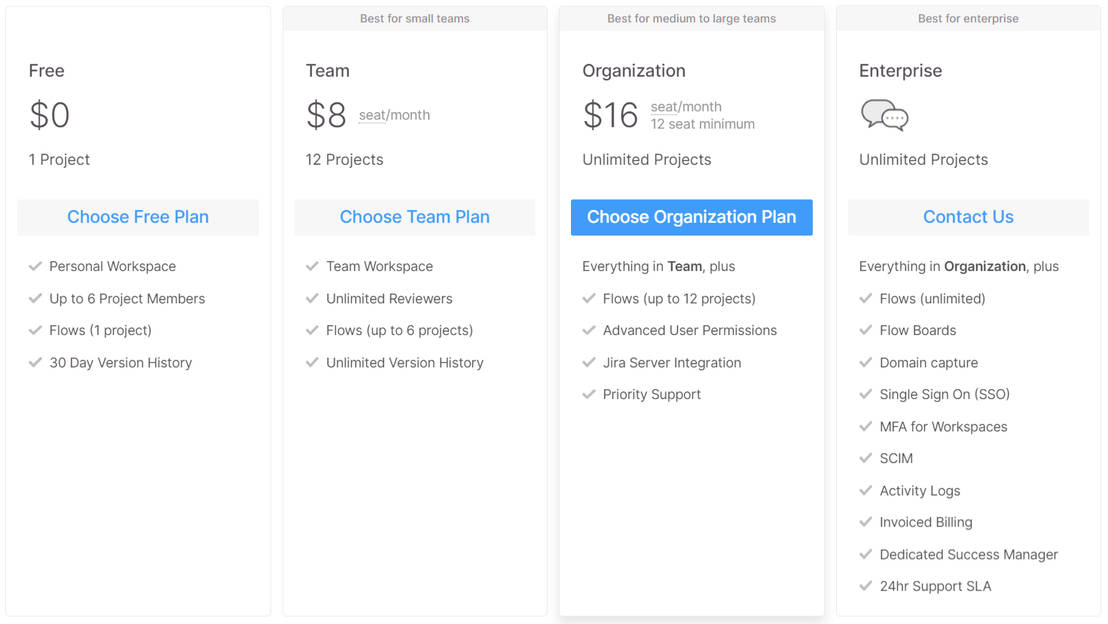
Task: Click checkmark next to Flow Boards
Action: (866, 330)
